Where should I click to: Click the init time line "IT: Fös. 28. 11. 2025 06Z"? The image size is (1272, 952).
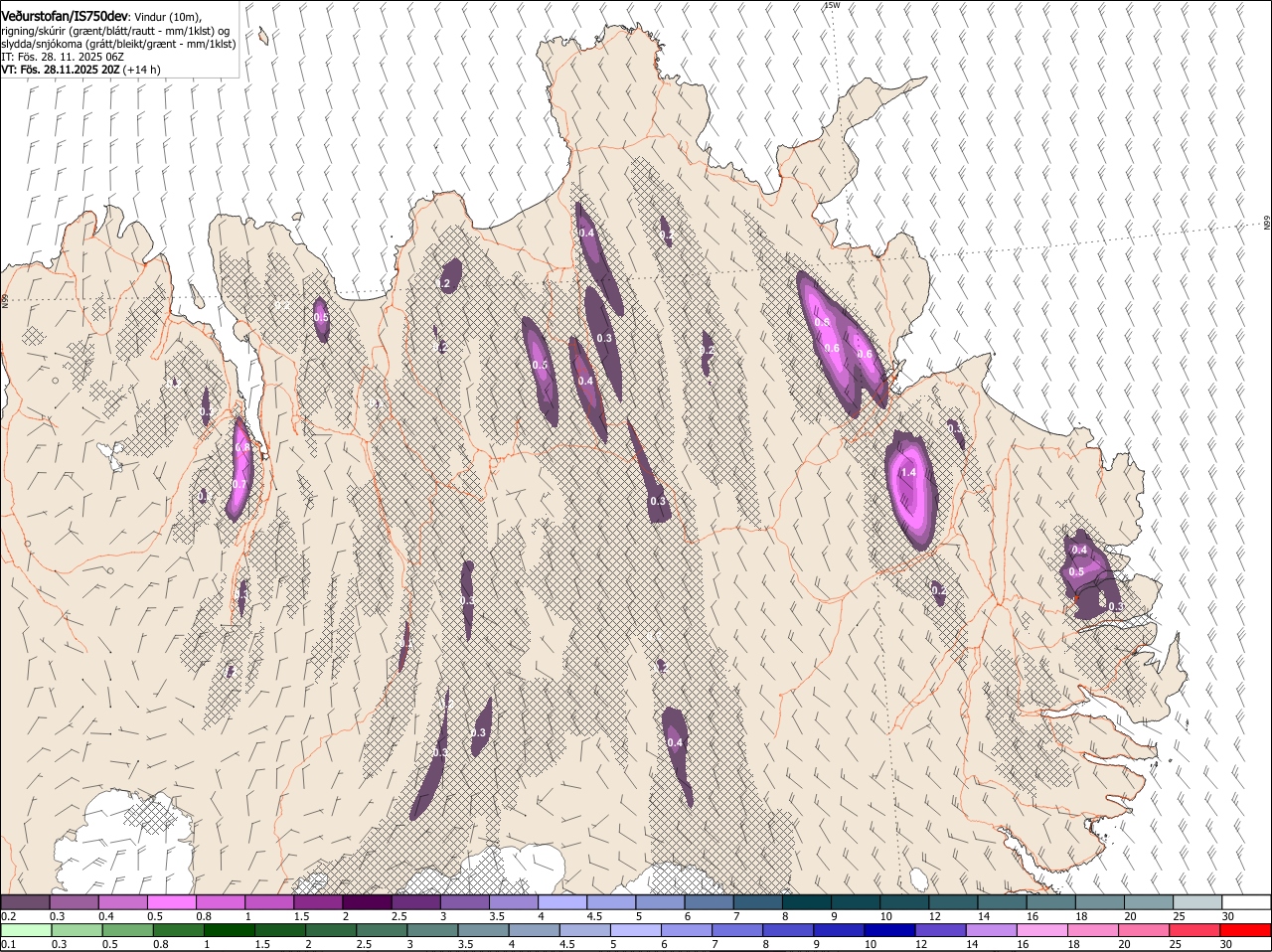(63, 57)
